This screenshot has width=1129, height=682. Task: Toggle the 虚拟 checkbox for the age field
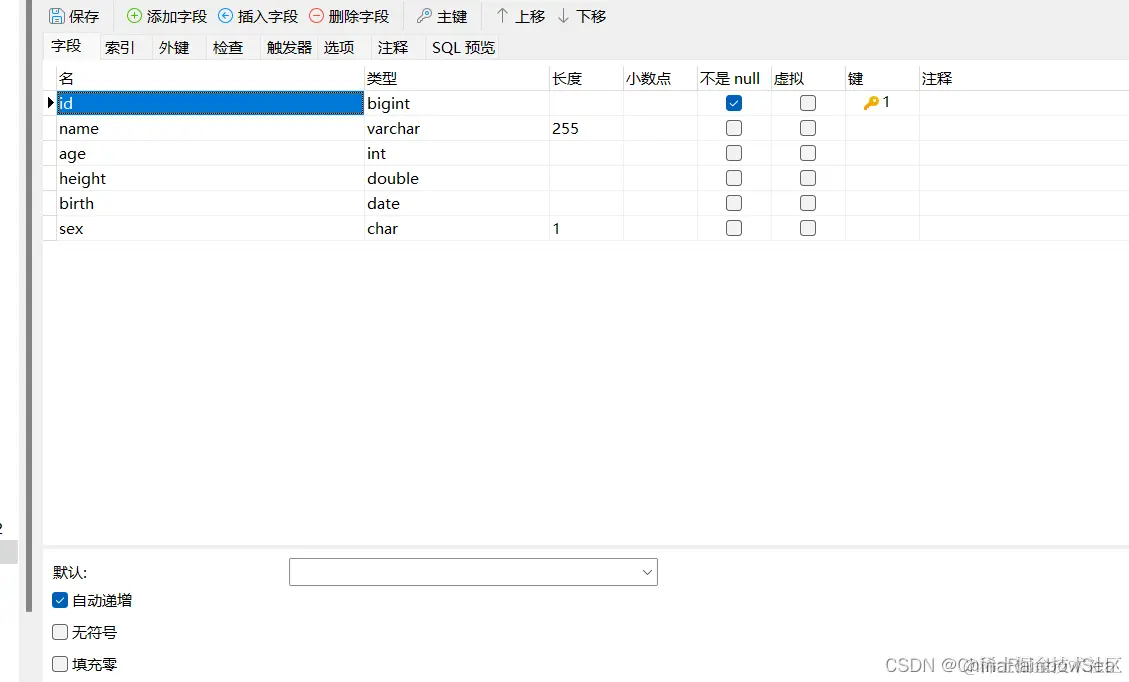tap(807, 153)
